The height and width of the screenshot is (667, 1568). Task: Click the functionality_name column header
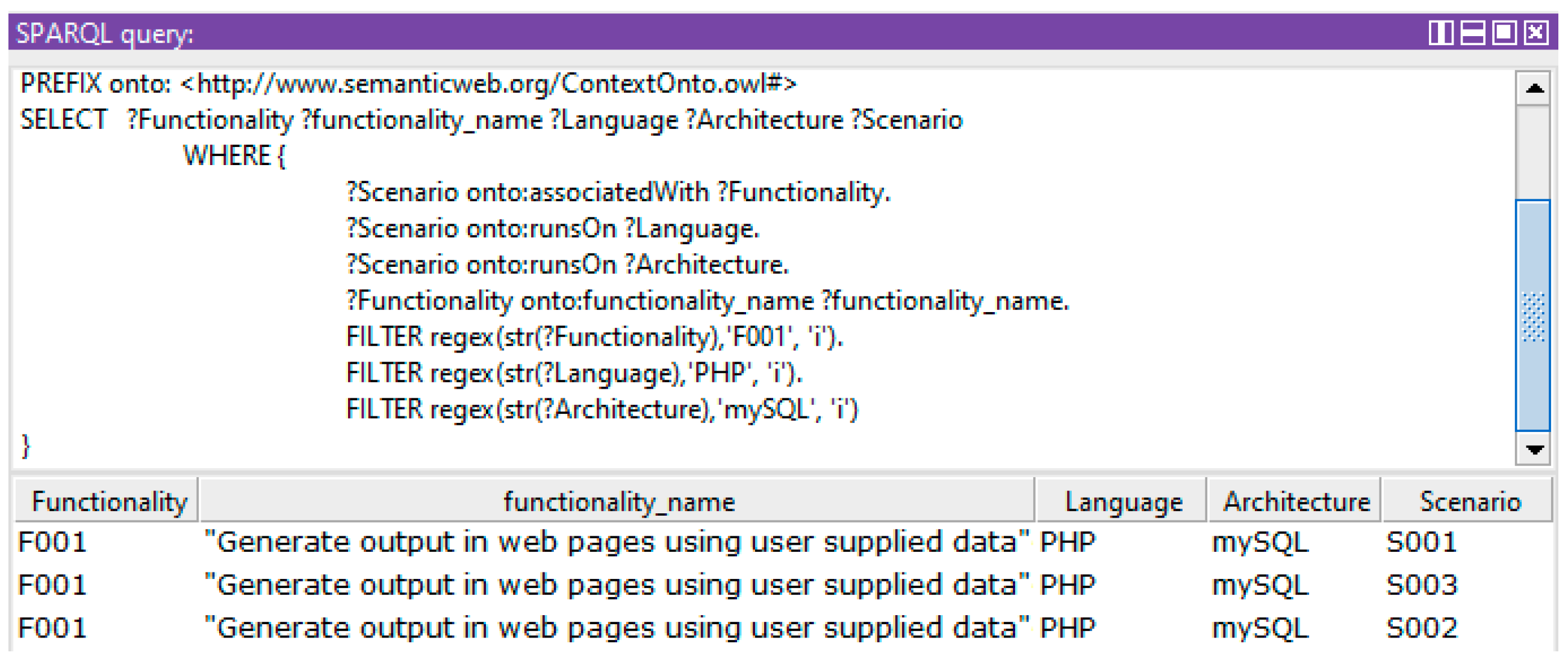pos(618,502)
